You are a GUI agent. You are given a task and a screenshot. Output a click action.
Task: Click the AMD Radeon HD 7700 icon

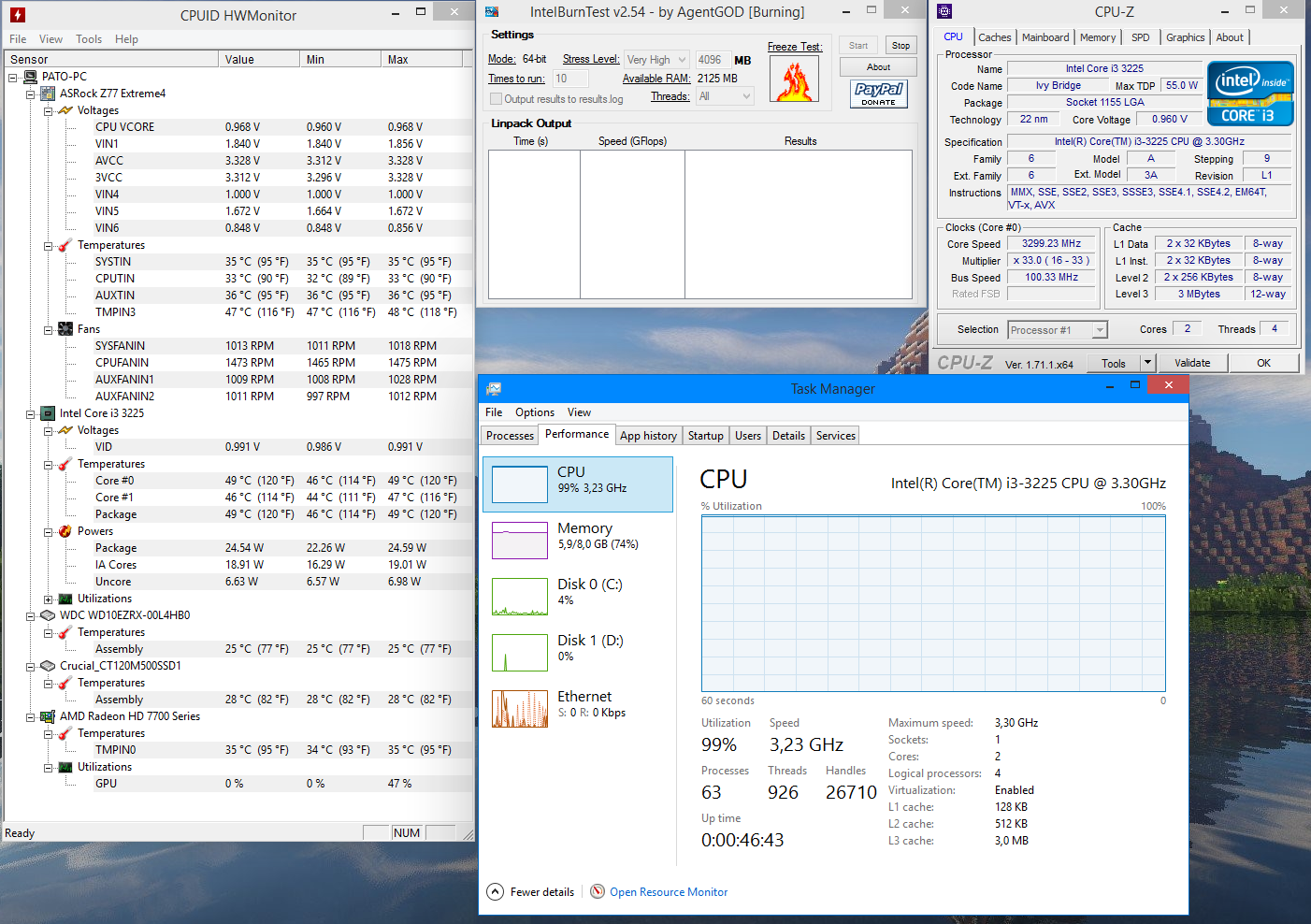coord(48,716)
